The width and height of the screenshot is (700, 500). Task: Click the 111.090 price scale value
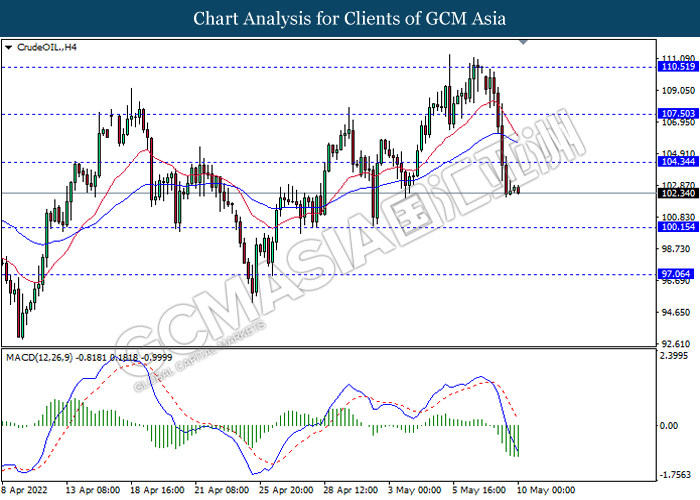coord(678,58)
